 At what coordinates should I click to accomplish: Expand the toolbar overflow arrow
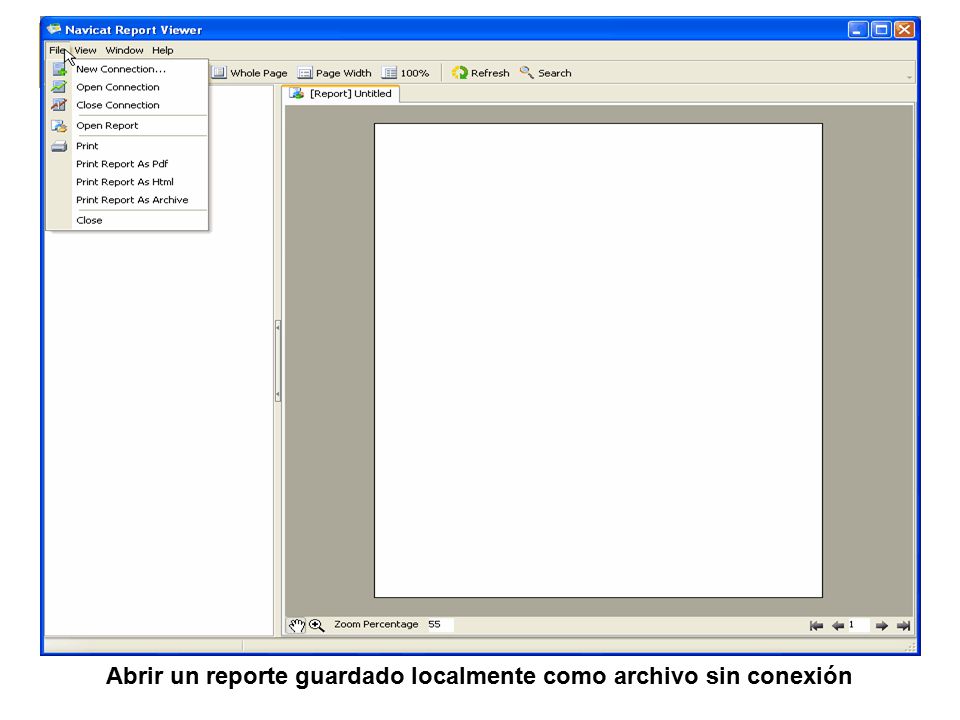[909, 77]
